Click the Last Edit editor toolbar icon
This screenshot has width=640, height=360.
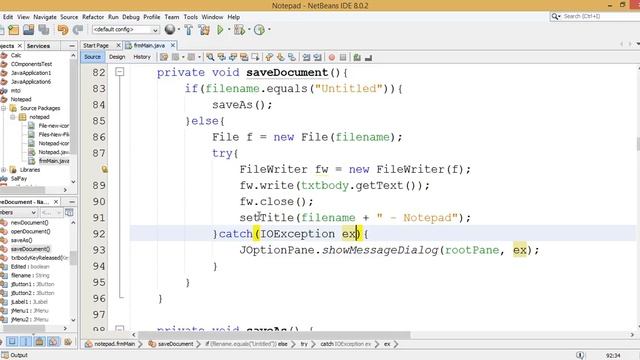click(164, 58)
